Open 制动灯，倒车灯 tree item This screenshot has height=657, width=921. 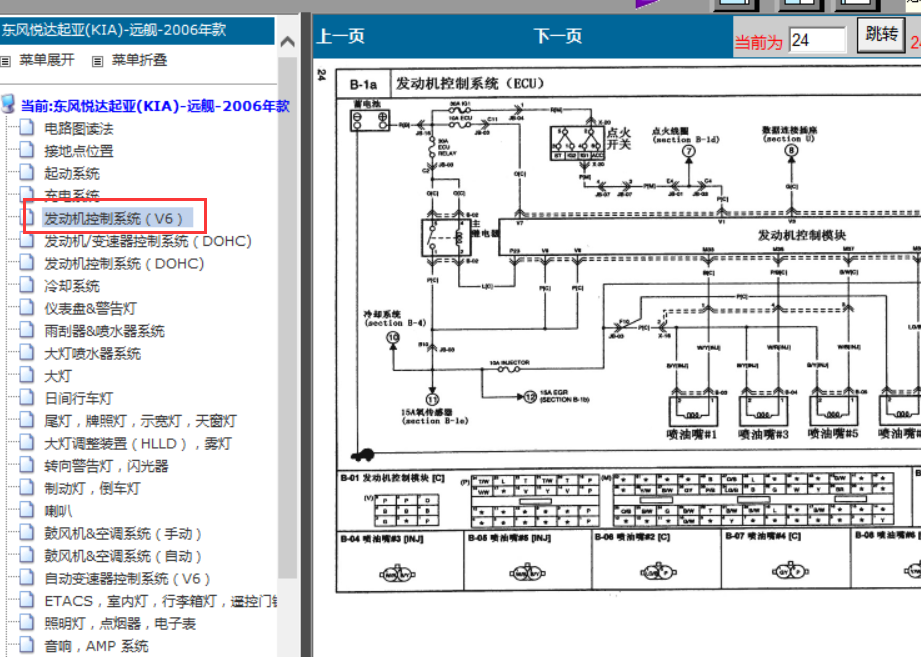click(x=92, y=488)
